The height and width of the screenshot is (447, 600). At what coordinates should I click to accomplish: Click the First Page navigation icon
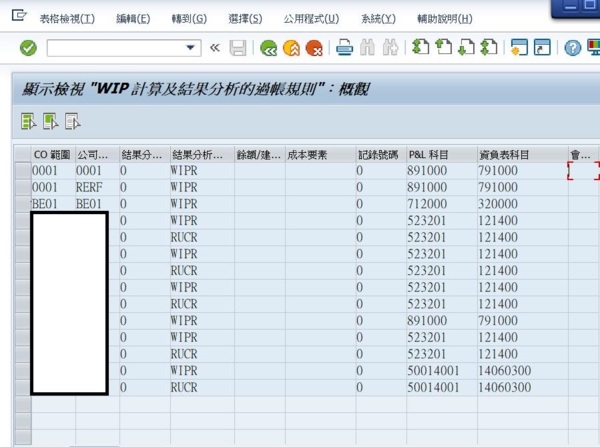point(420,48)
